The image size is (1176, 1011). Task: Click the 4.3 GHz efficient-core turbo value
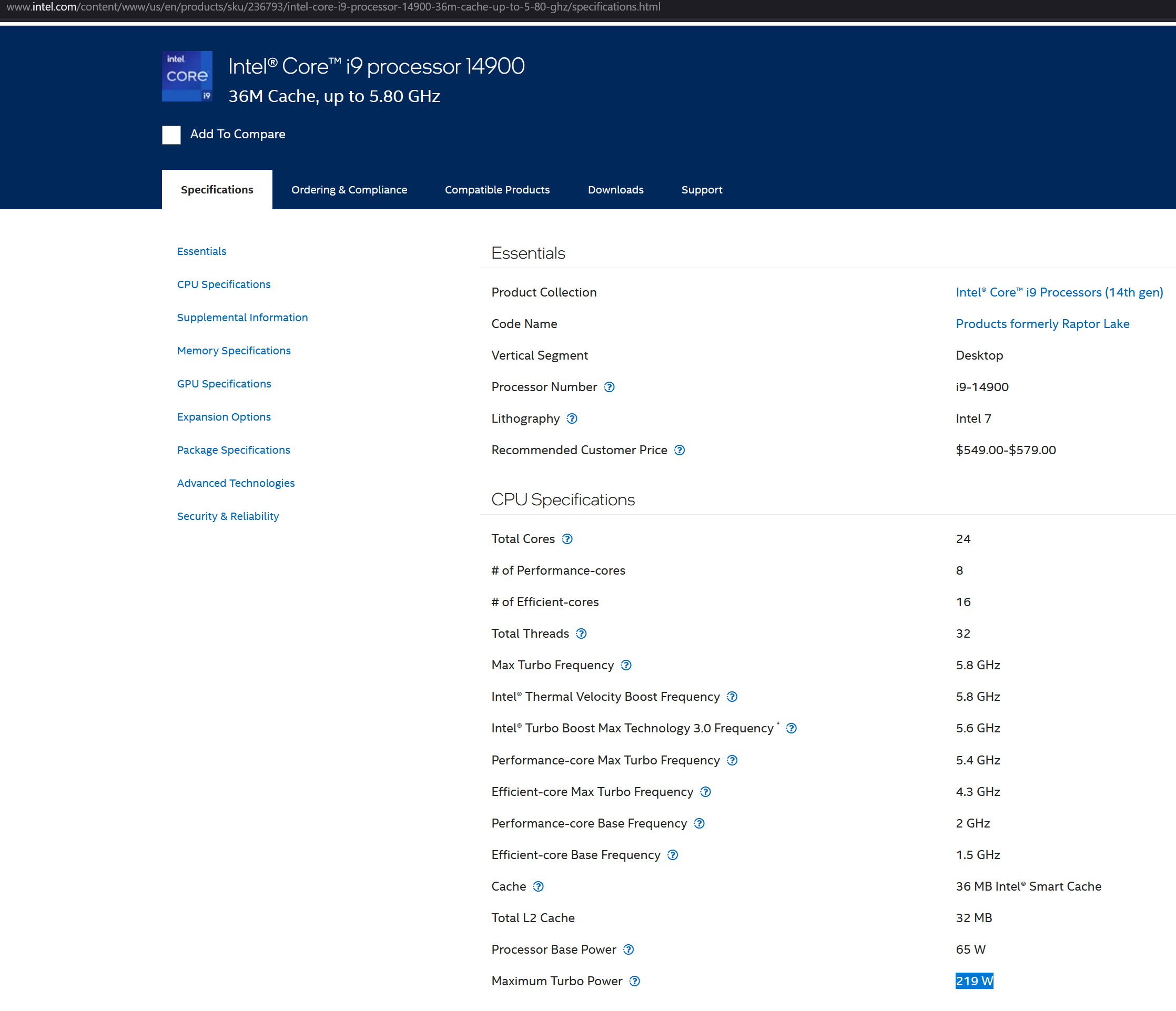click(x=978, y=792)
